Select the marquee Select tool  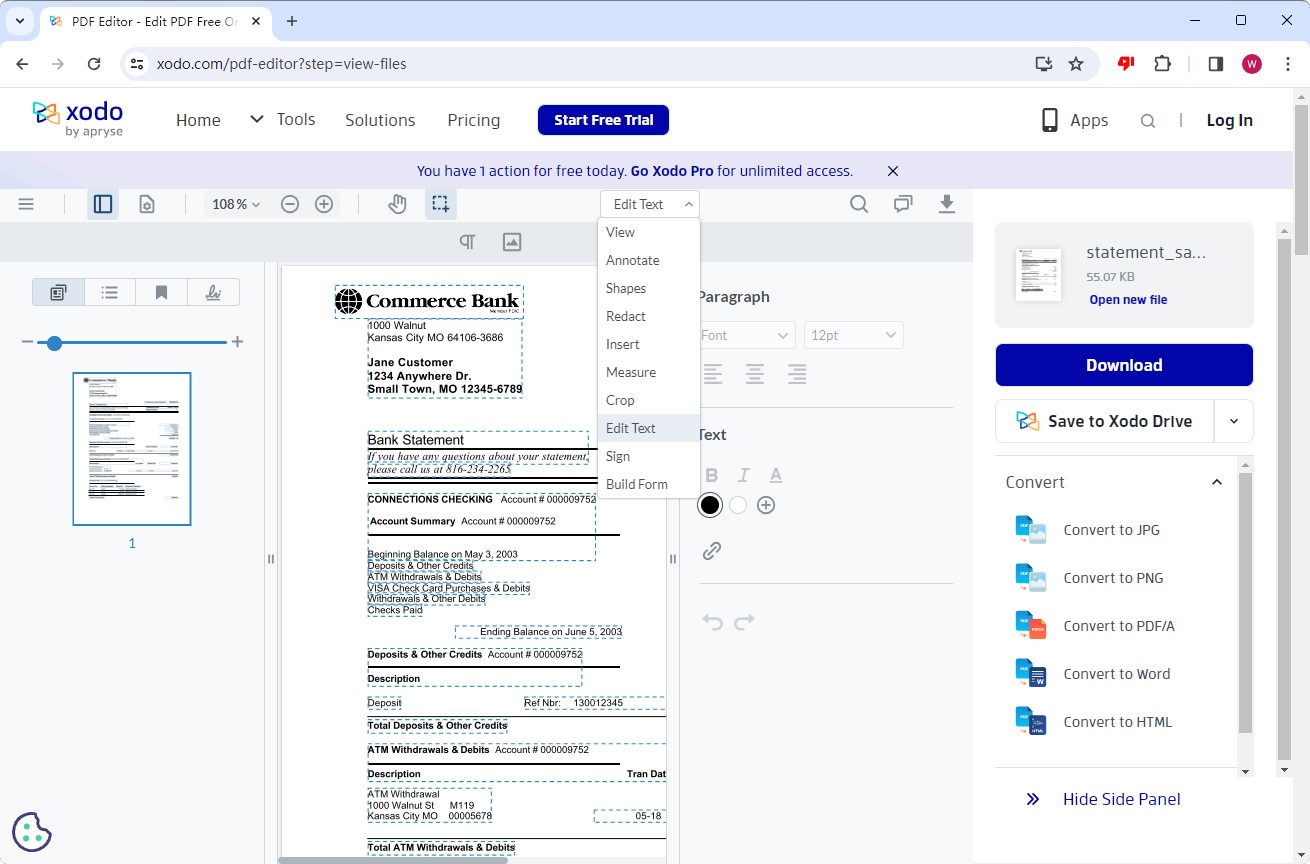click(x=440, y=204)
